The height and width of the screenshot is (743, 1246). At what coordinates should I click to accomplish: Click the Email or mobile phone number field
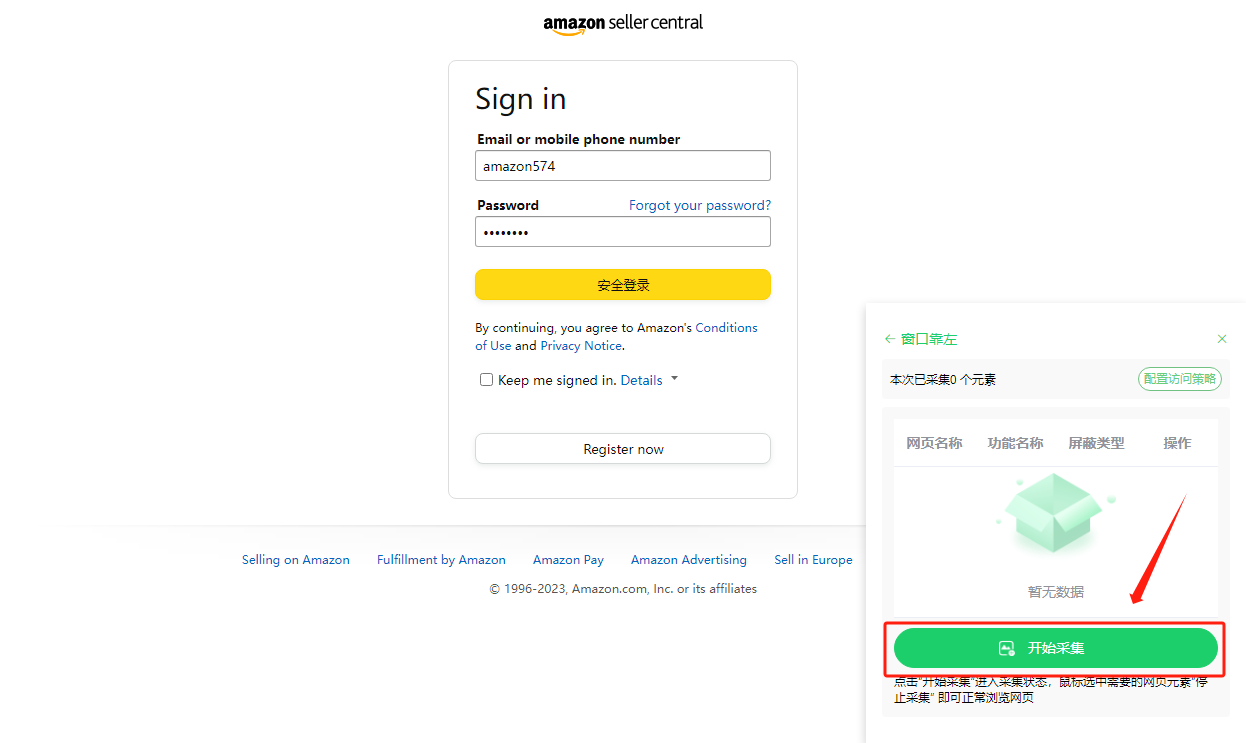[x=623, y=166]
